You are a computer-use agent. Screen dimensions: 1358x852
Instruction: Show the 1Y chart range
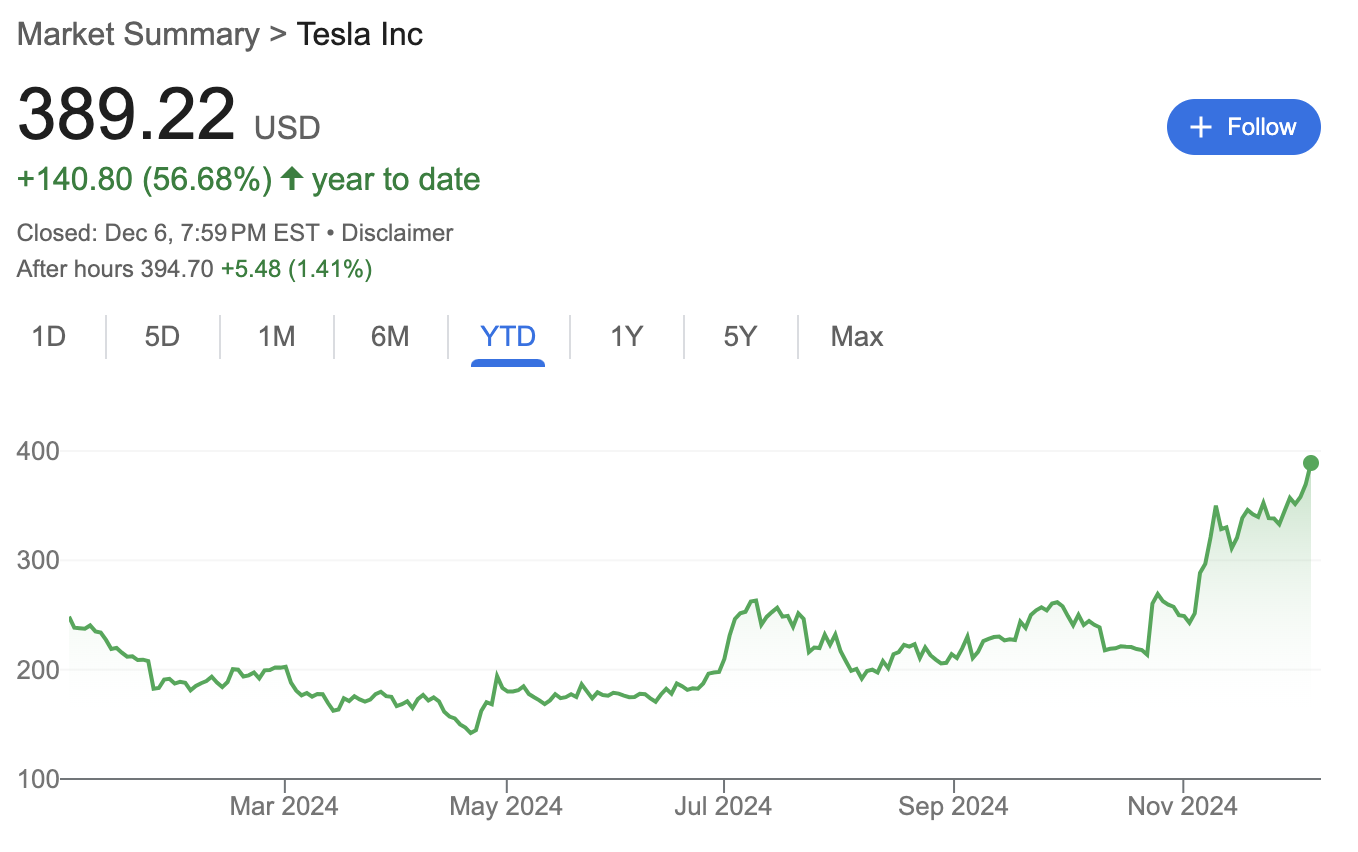click(626, 336)
